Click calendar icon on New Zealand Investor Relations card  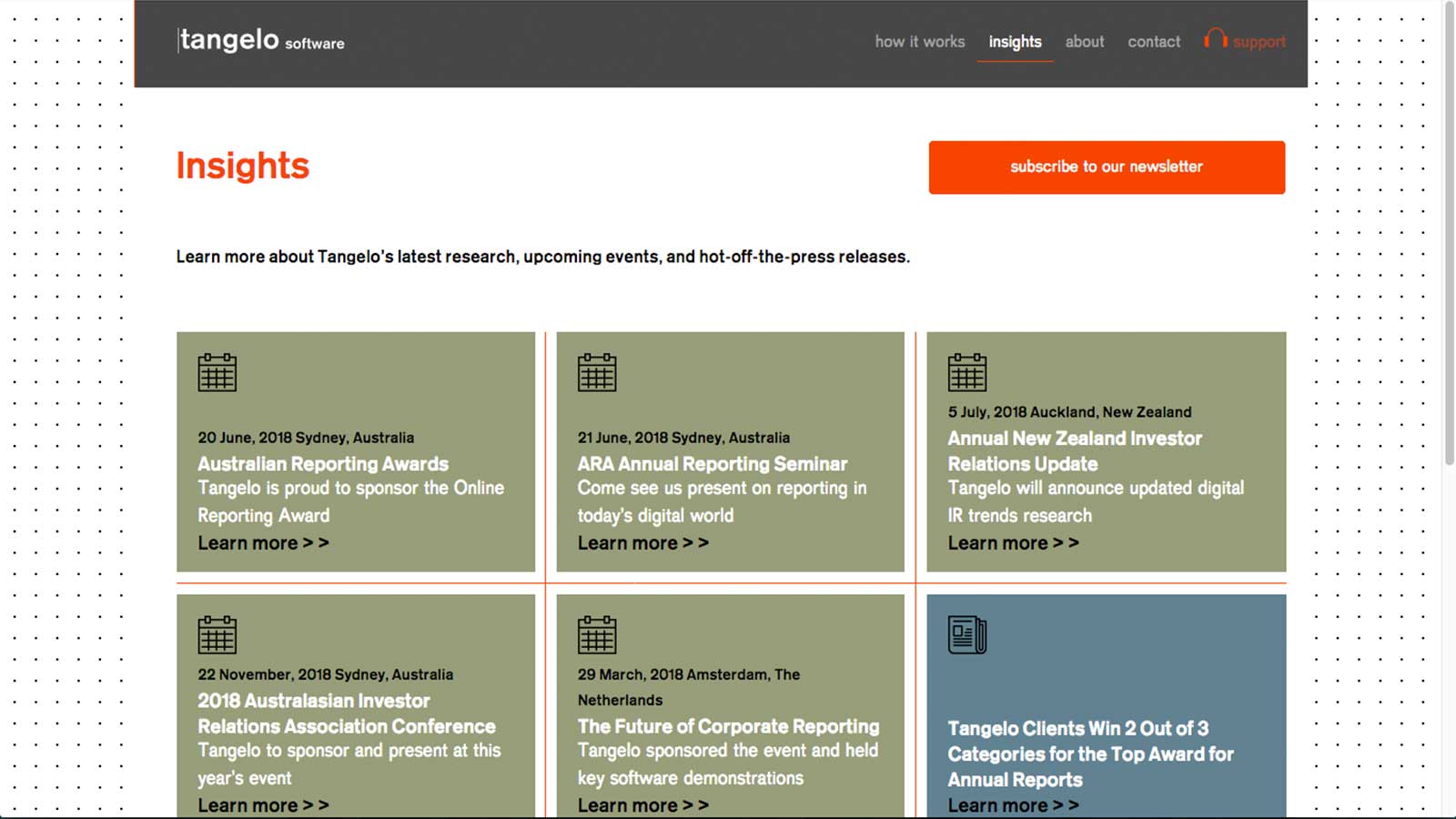[966, 372]
